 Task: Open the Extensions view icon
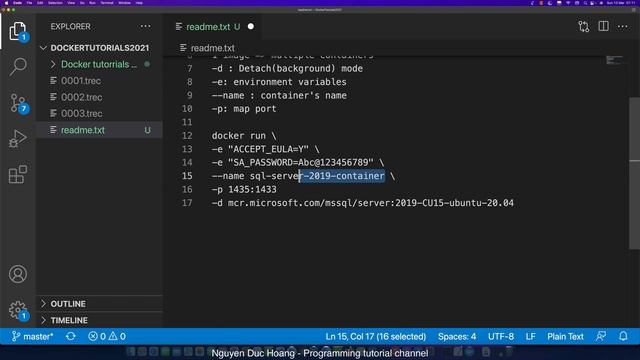(x=18, y=174)
